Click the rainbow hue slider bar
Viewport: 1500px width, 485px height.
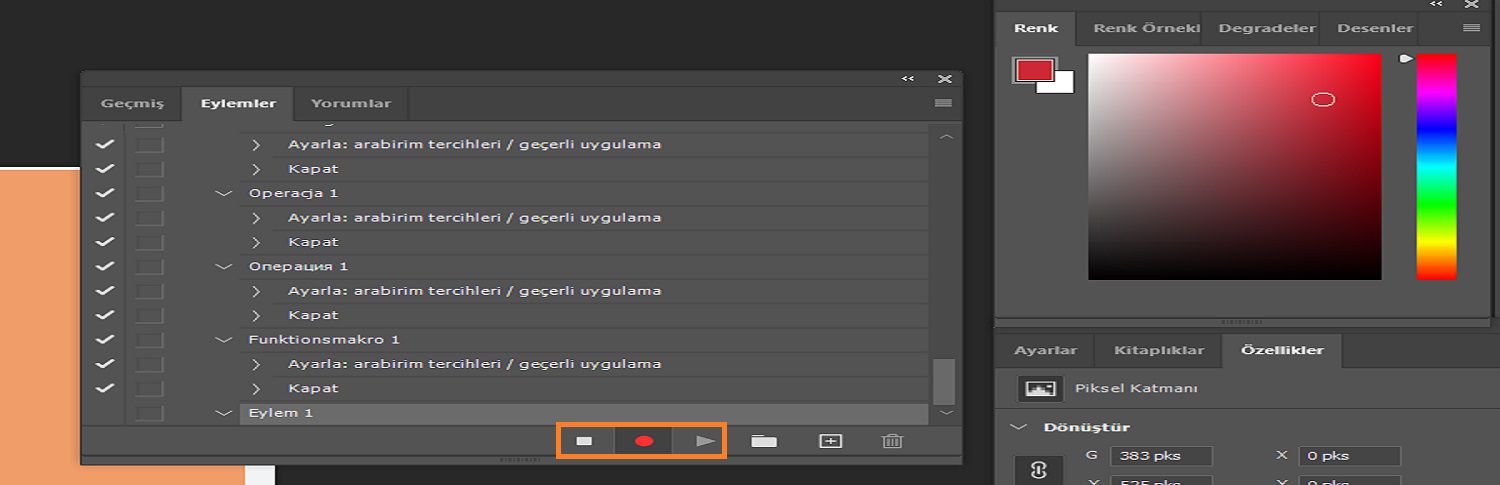coord(1436,166)
